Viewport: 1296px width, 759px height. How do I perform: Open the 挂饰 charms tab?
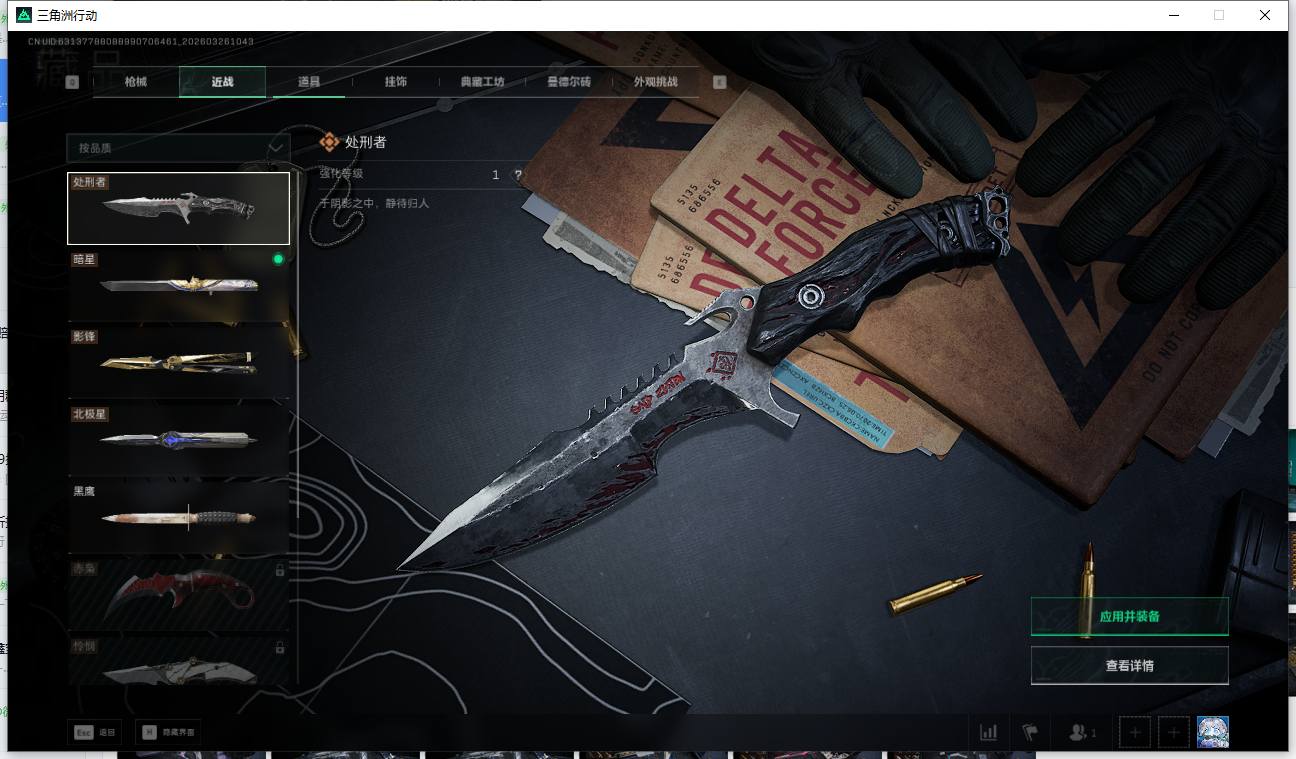coord(395,82)
